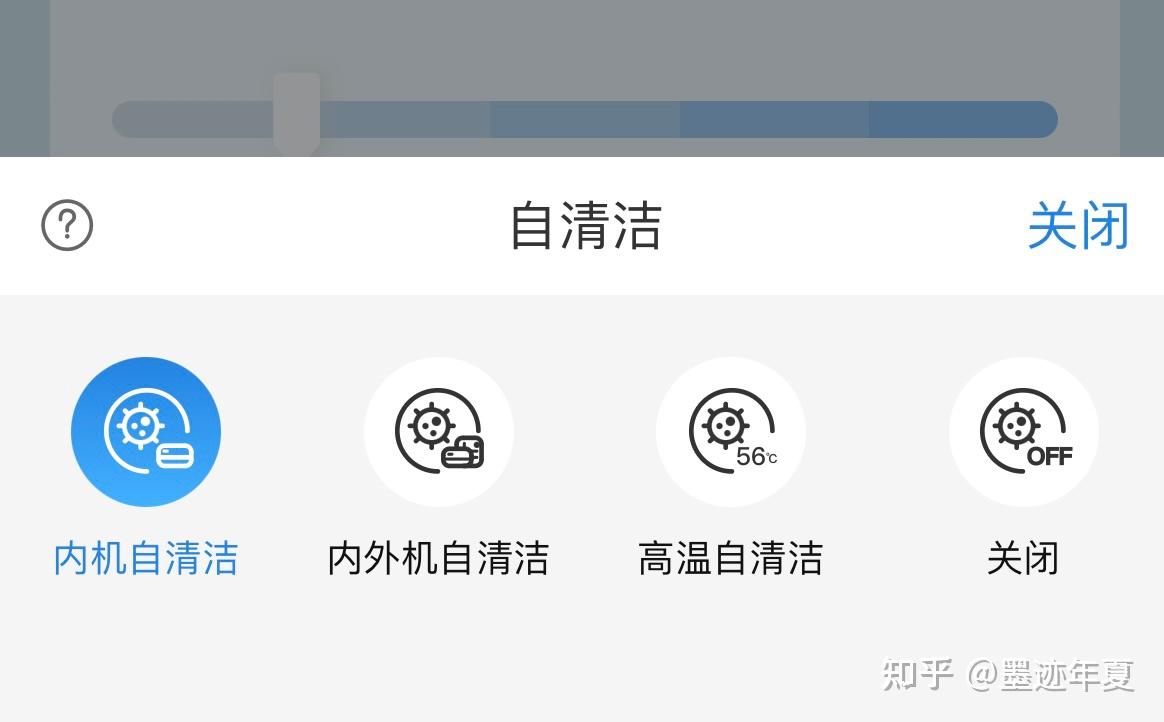Image resolution: width=1164 pixels, height=722 pixels.
Task: Click the gray slider handle
Action: [x=297, y=113]
